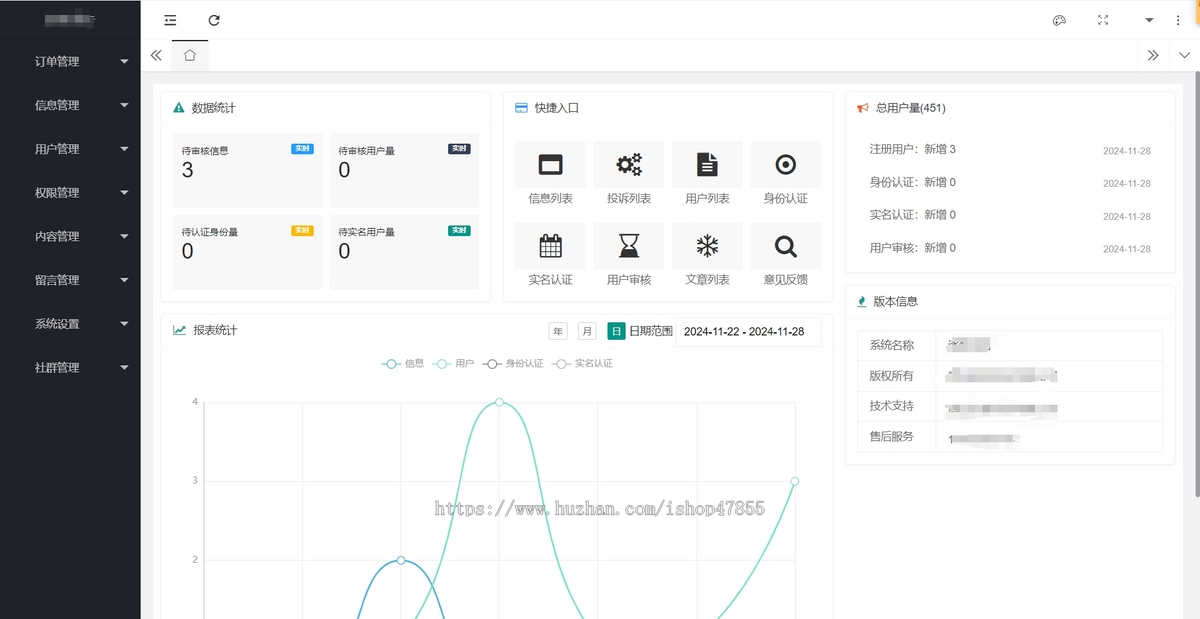
Task: Toggle the 实名认证 series in chart legend
Action: coord(582,364)
